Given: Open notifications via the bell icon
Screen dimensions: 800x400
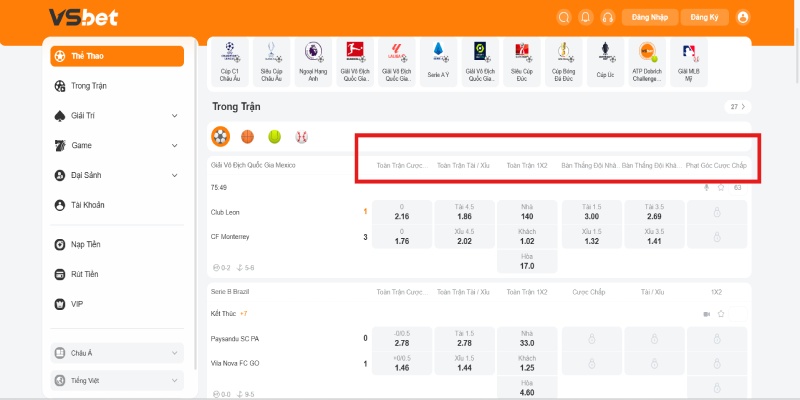Looking at the screenshot, I should point(586,17).
